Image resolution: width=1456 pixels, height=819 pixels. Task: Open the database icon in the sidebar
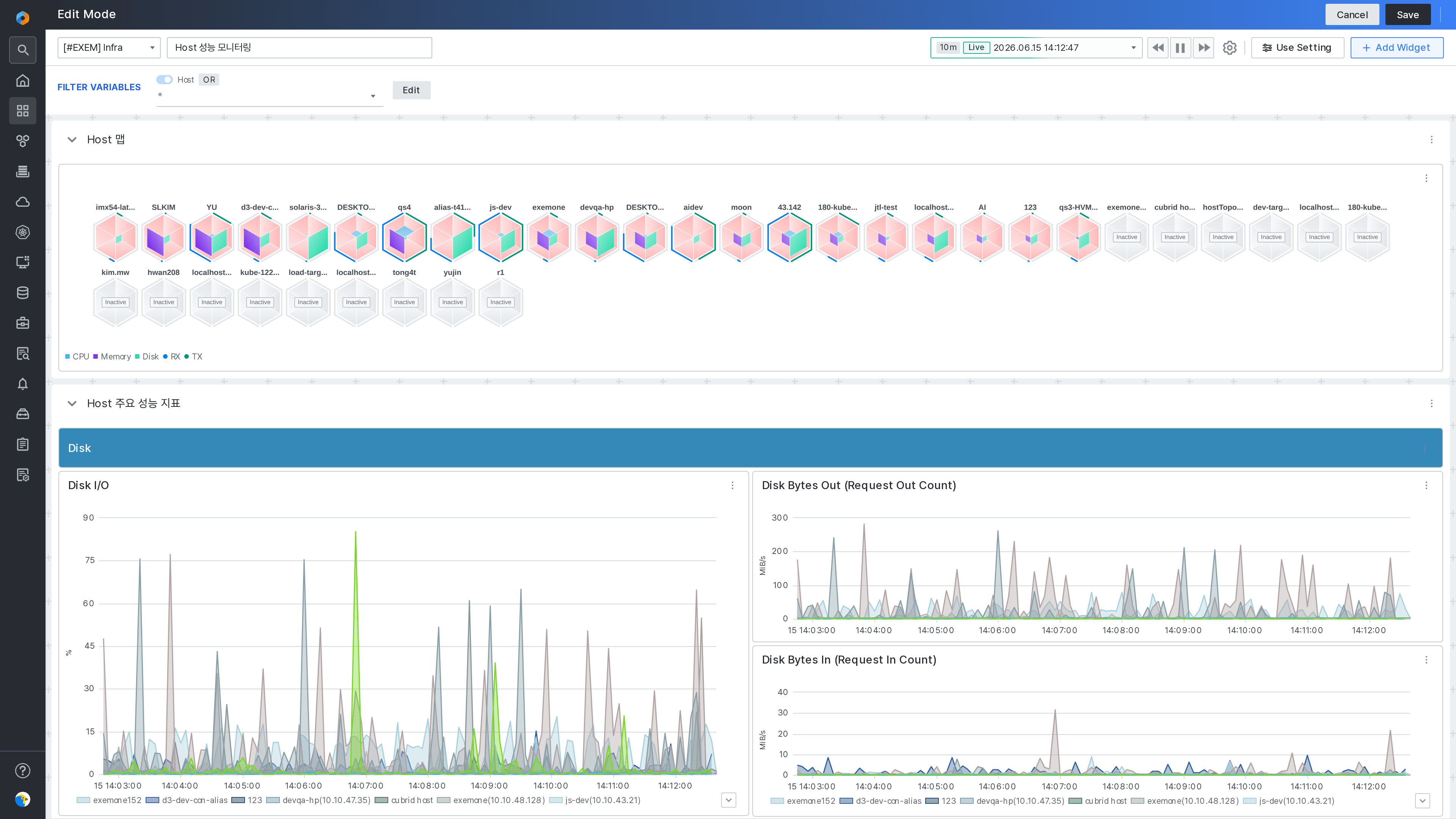click(23, 293)
